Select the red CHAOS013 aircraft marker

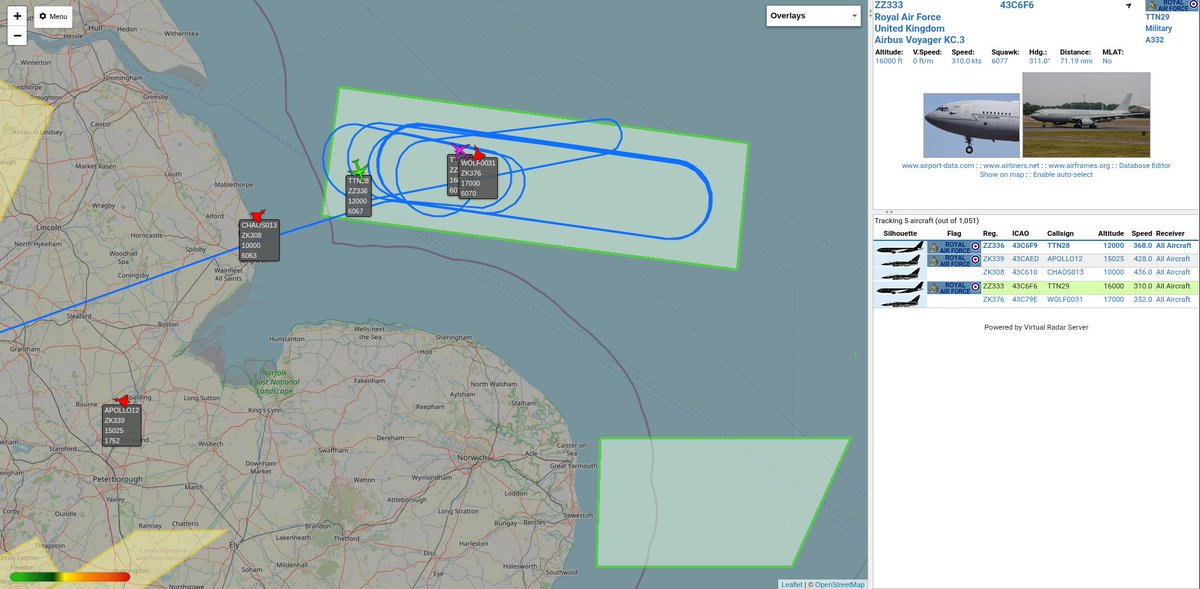tap(257, 215)
